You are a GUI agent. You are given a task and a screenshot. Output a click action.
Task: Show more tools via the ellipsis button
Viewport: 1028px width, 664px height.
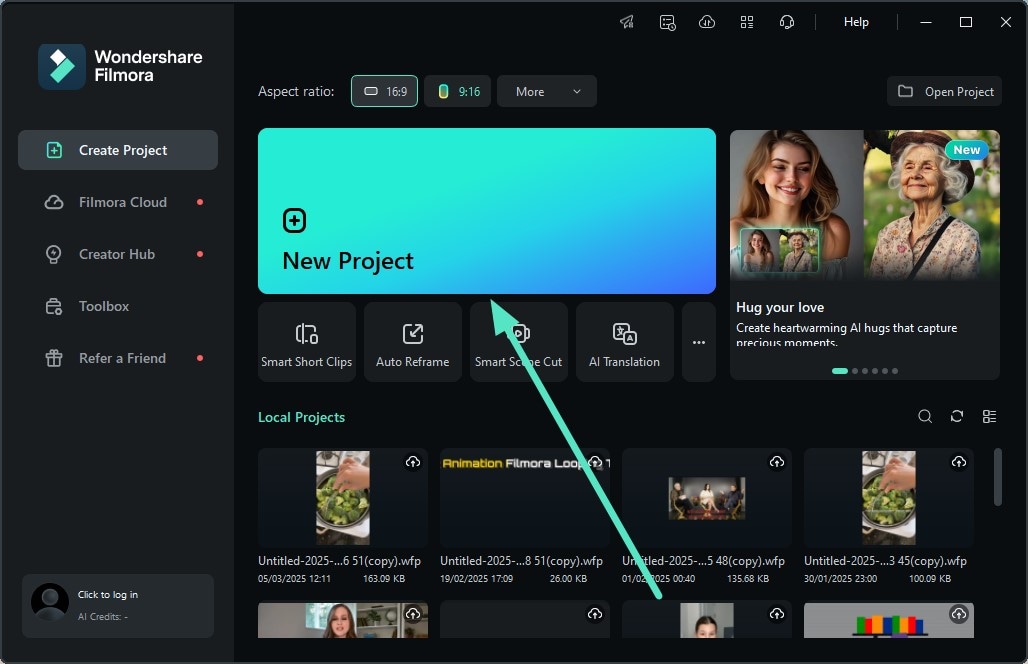pos(699,342)
